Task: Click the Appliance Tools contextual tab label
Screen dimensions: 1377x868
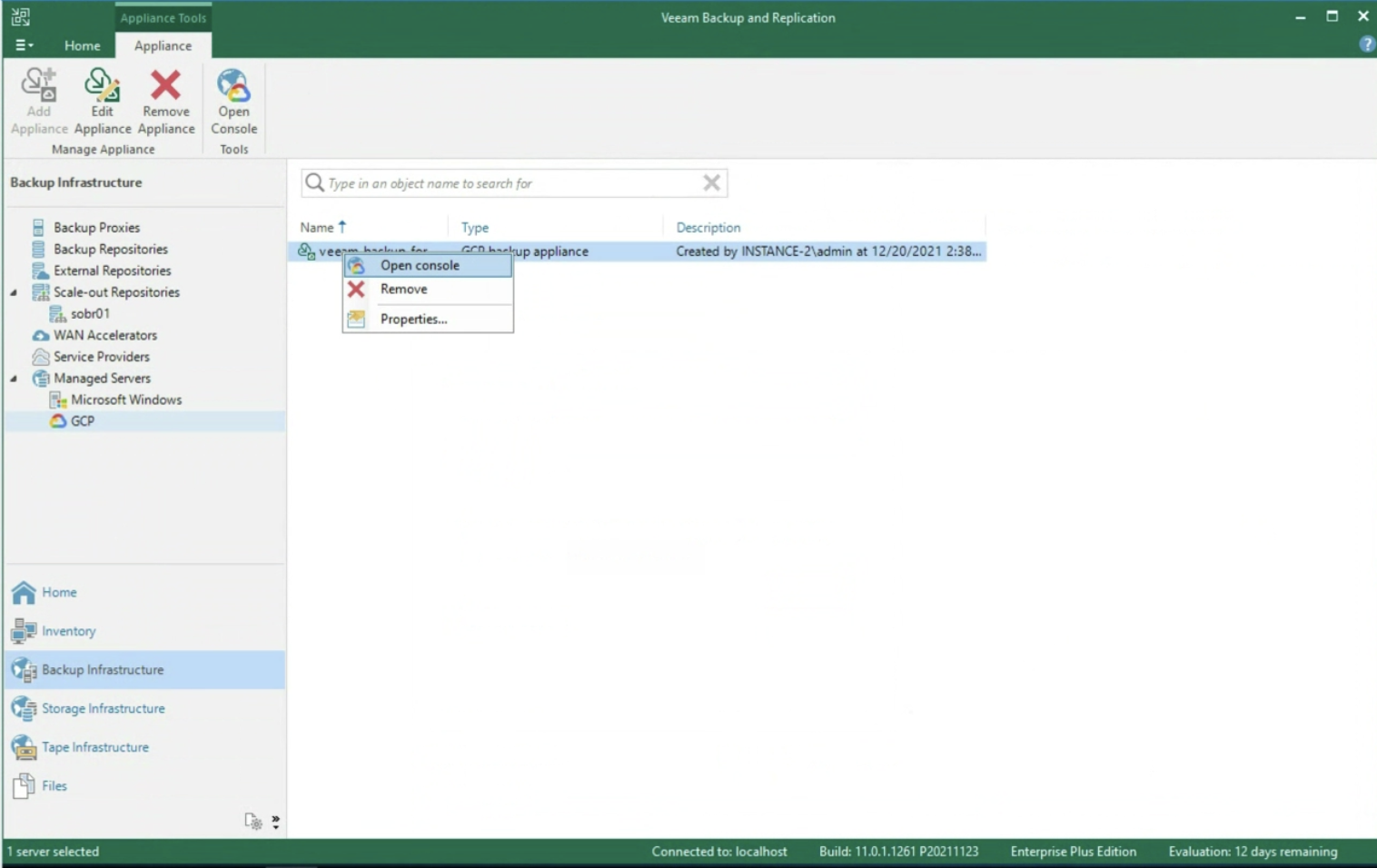Action: tap(163, 17)
